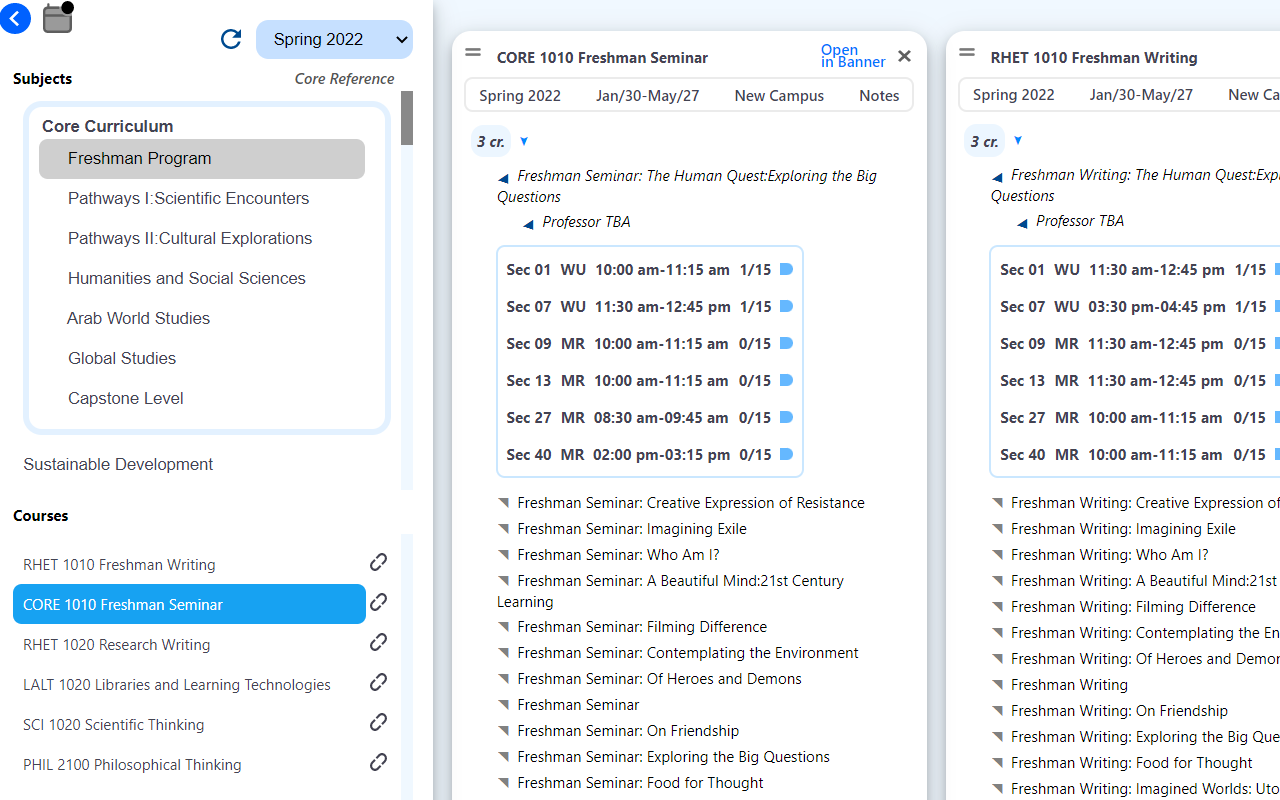Screen dimensions: 1280x800
Task: Click blue tag for CORE 1010 Sec 09
Action: click(786, 343)
